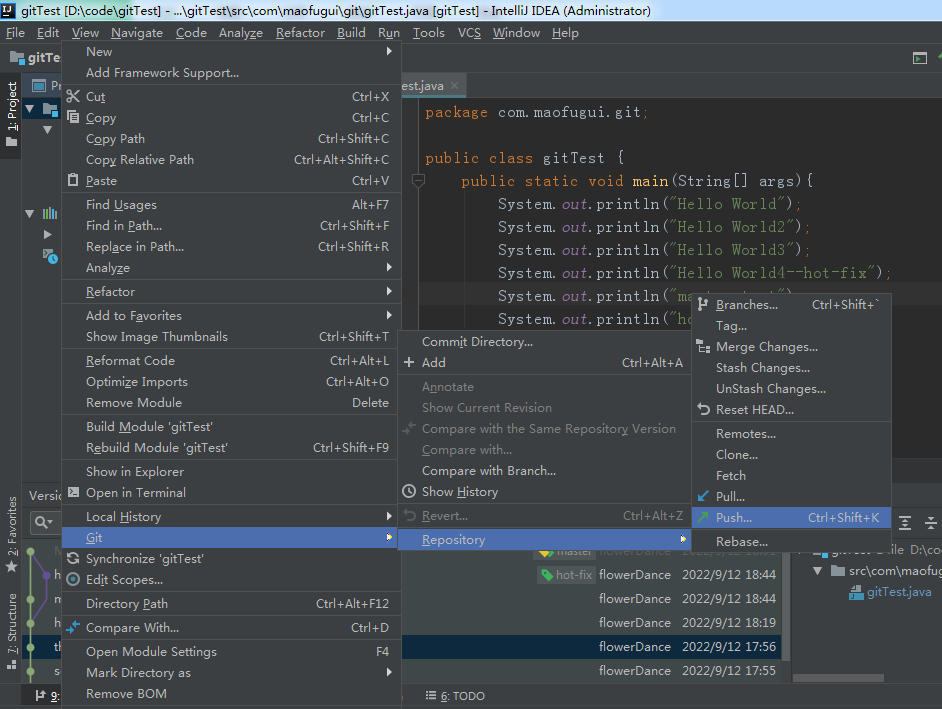Click the method fold marker in editor gutter
This screenshot has height=709, width=942.
[418, 181]
